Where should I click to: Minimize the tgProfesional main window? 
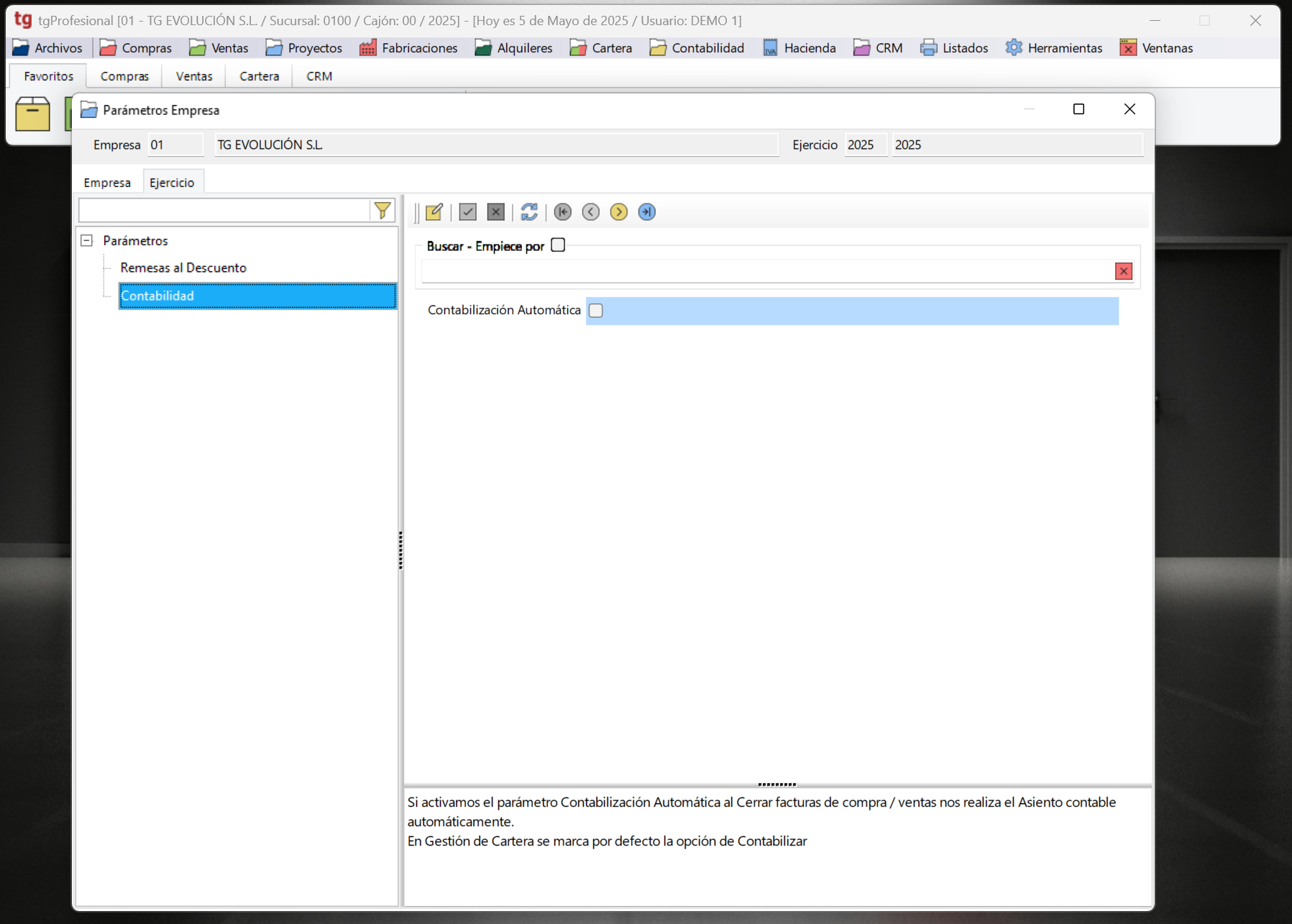click(x=1155, y=21)
